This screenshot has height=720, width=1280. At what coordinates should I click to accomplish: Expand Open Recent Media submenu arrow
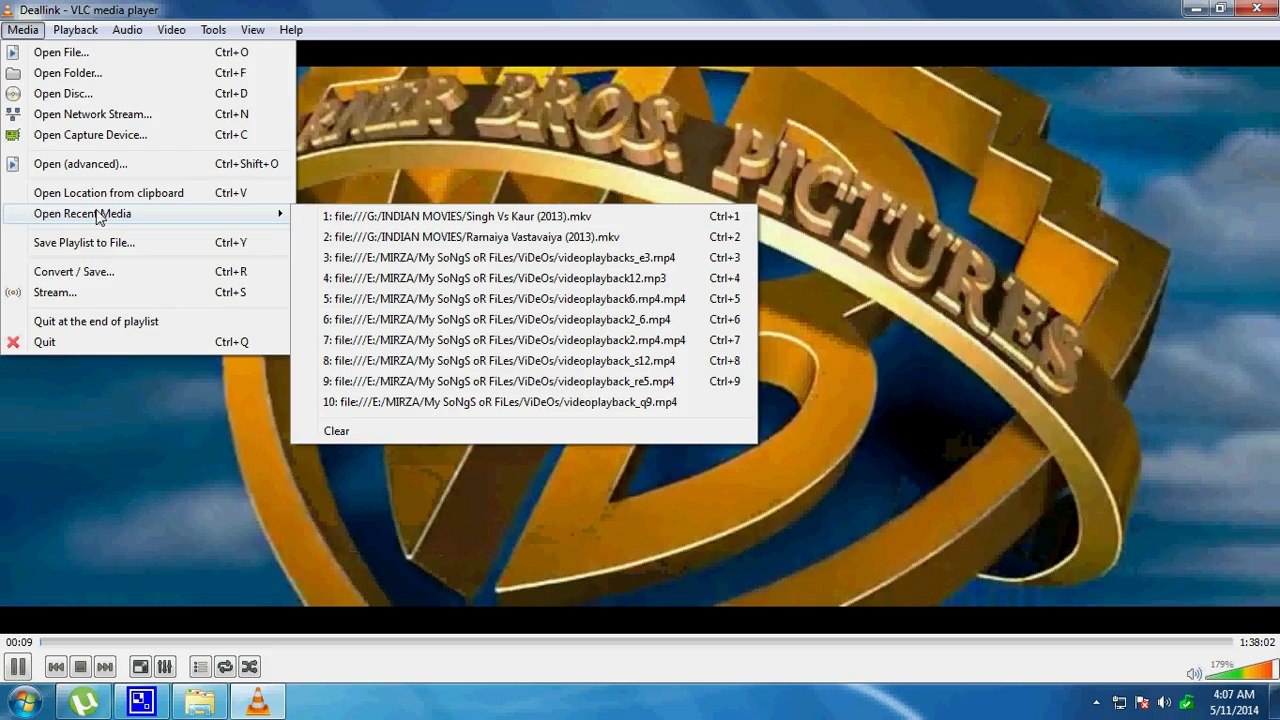pos(280,214)
